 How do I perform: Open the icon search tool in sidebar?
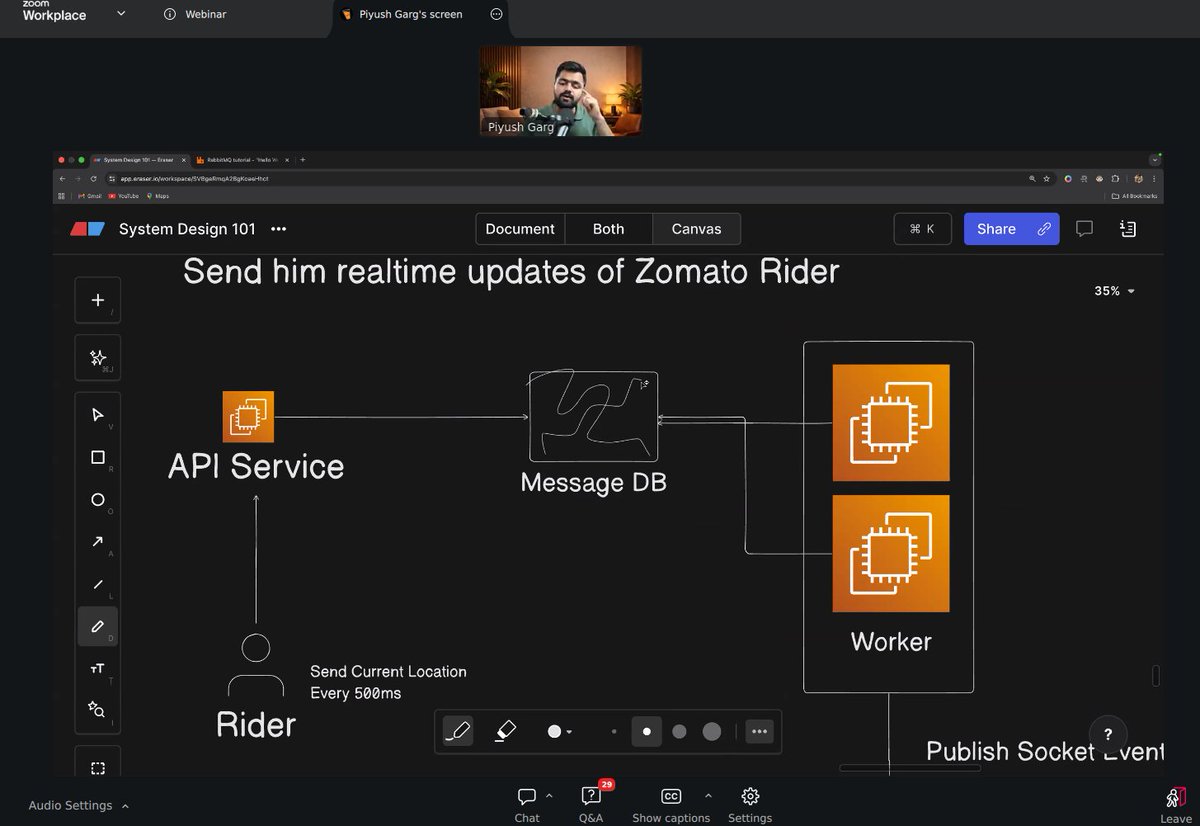point(98,709)
